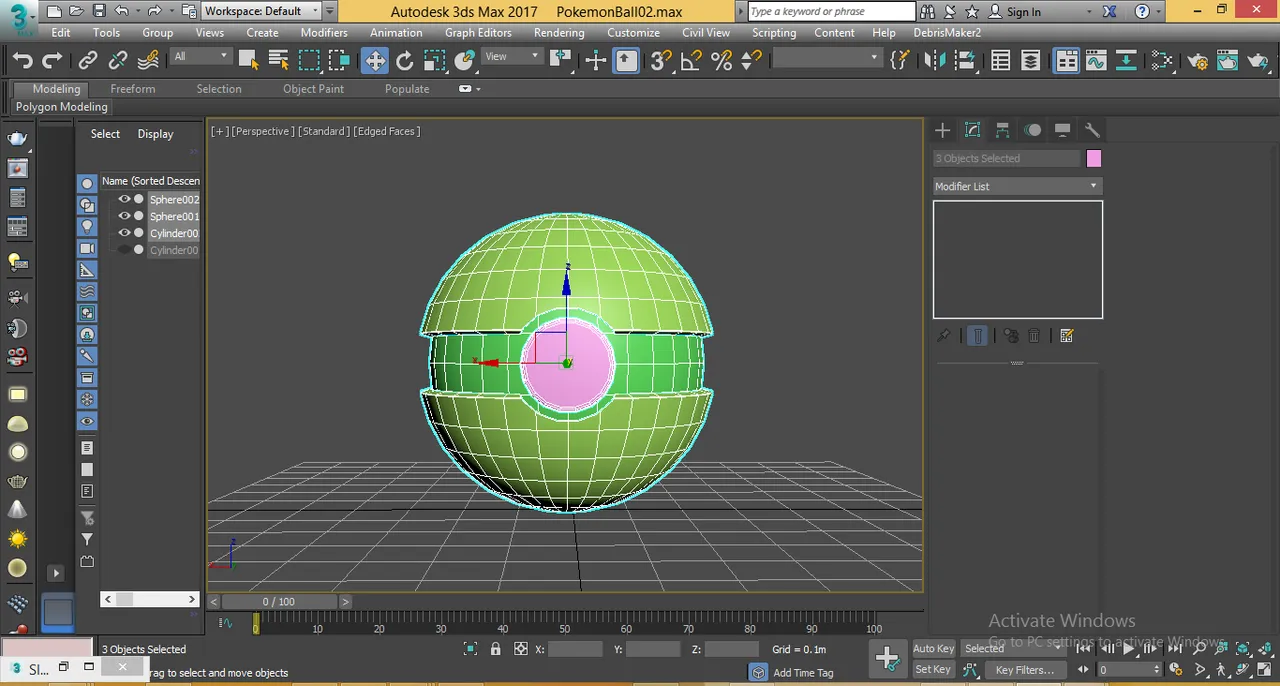Open the Display command panel tab
Screen dimensions: 1280x686
1062,130
